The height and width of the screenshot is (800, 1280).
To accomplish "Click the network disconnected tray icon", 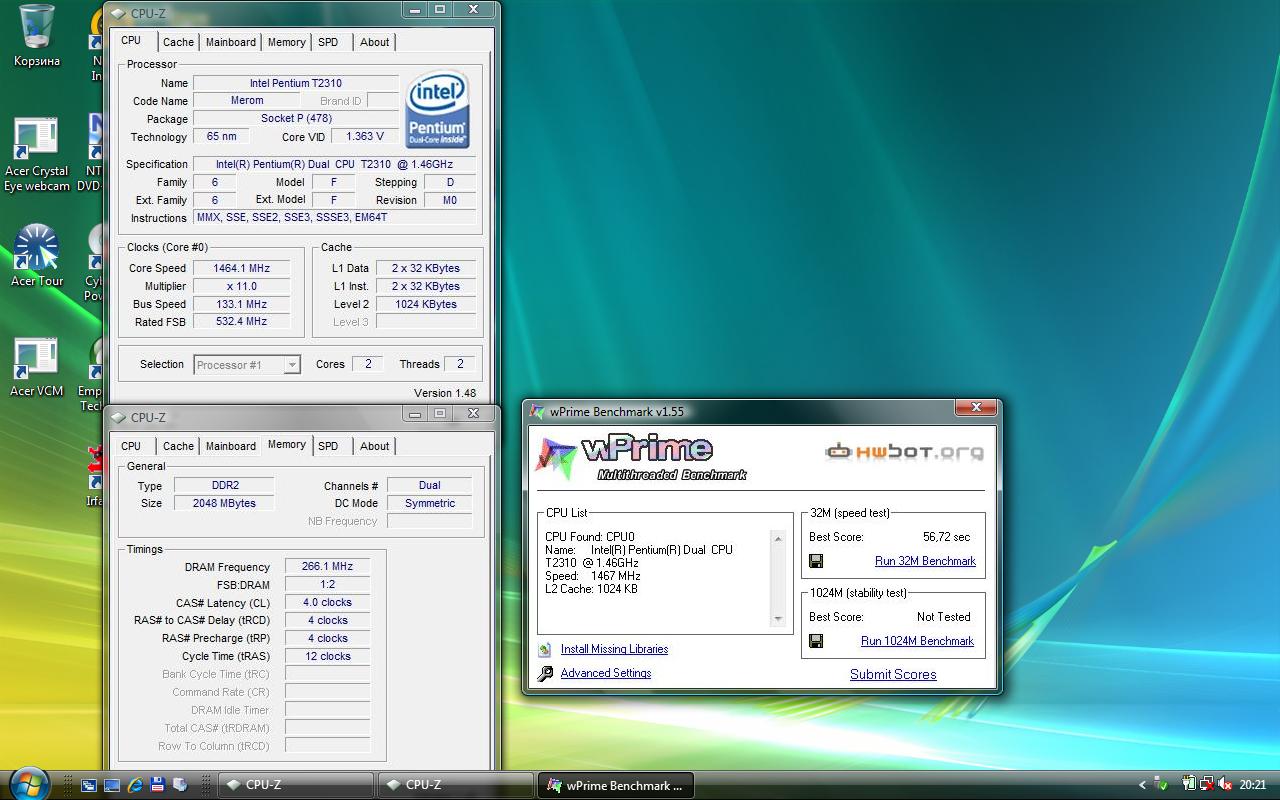I will pos(1207,785).
